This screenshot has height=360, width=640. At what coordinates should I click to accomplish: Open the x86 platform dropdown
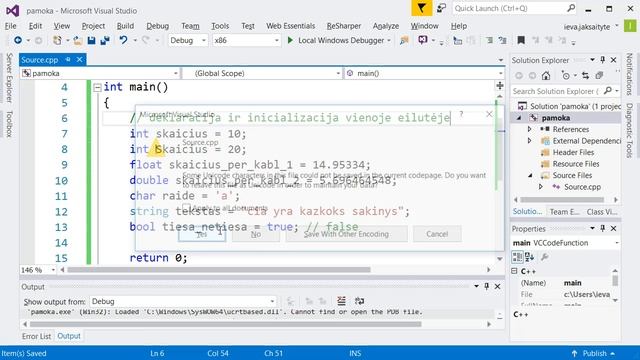click(246, 40)
